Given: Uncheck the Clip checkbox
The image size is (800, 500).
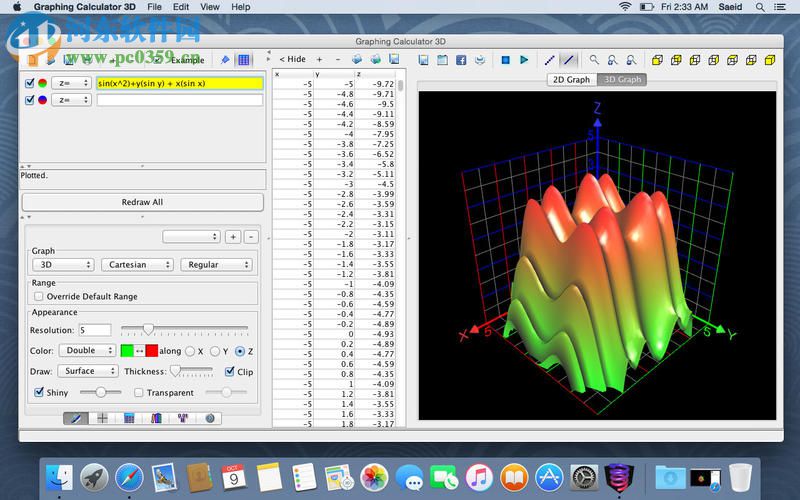Looking at the screenshot, I should [x=230, y=371].
